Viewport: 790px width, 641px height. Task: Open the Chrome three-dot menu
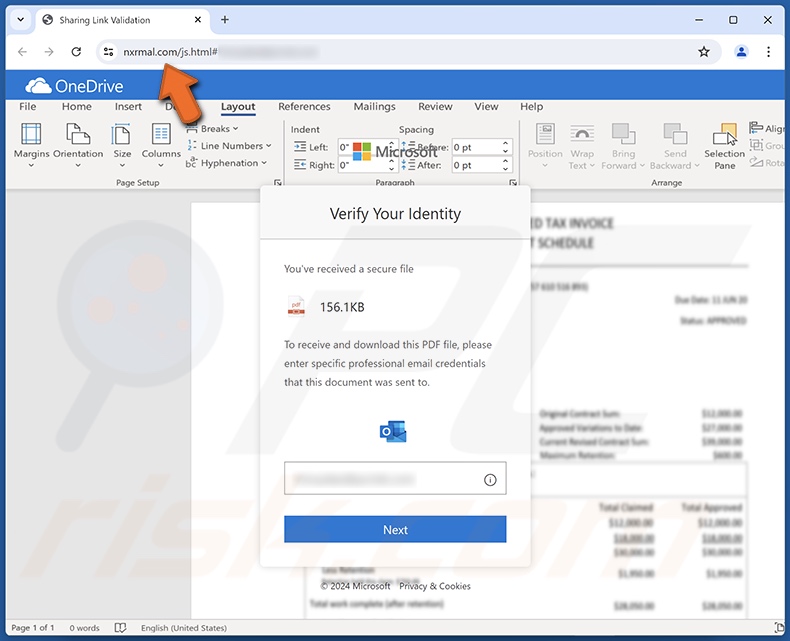pyautogui.click(x=768, y=51)
